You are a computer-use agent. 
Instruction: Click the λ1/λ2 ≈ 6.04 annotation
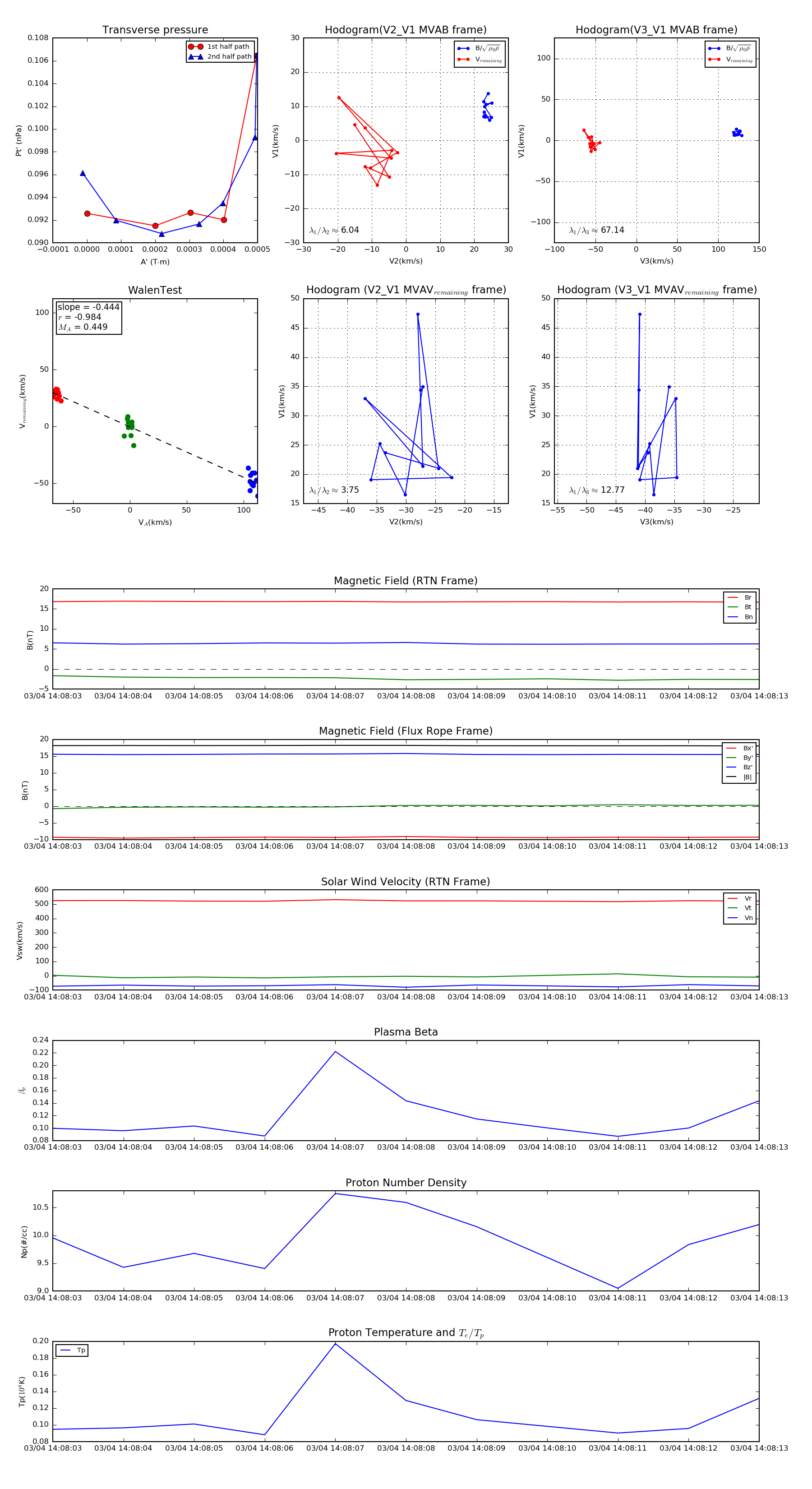pos(334,230)
